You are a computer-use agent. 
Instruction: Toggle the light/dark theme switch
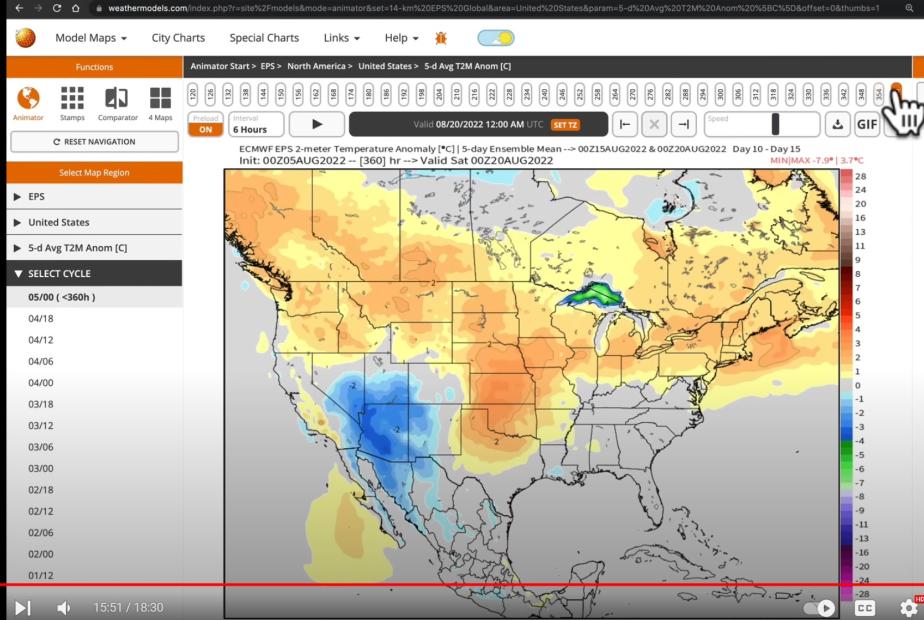coord(495,38)
